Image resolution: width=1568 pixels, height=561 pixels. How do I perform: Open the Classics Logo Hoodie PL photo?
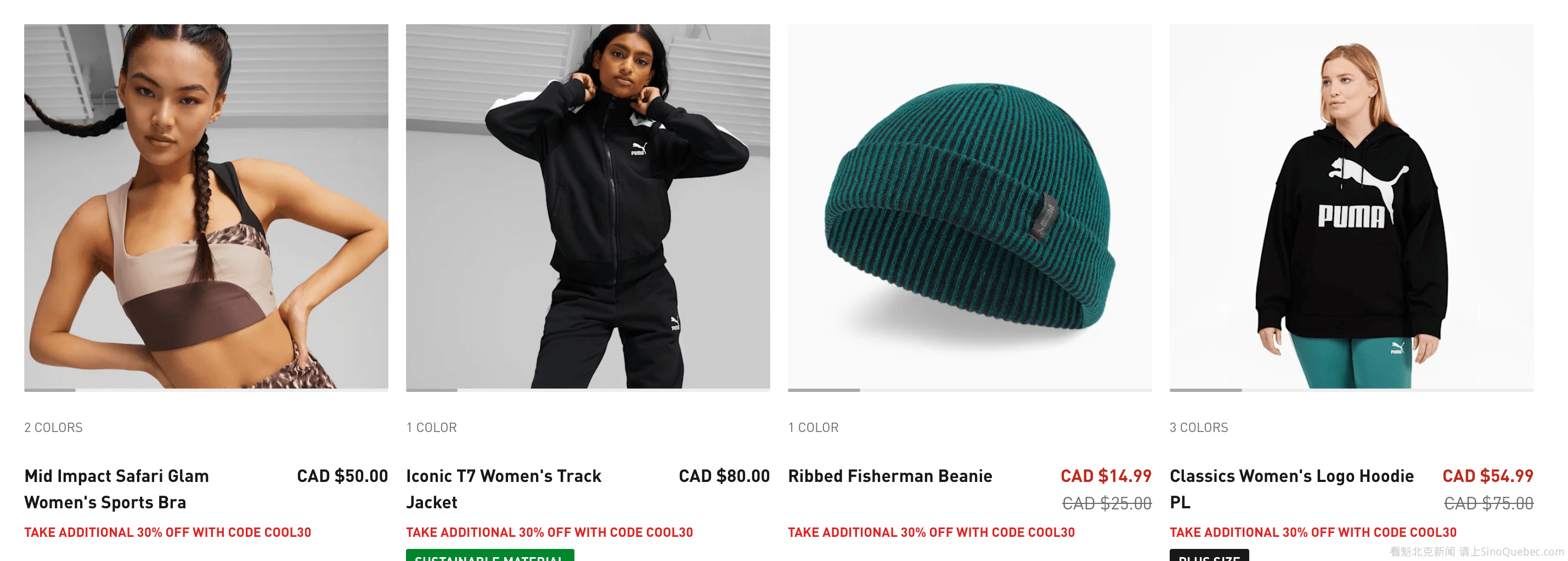pos(1351,206)
